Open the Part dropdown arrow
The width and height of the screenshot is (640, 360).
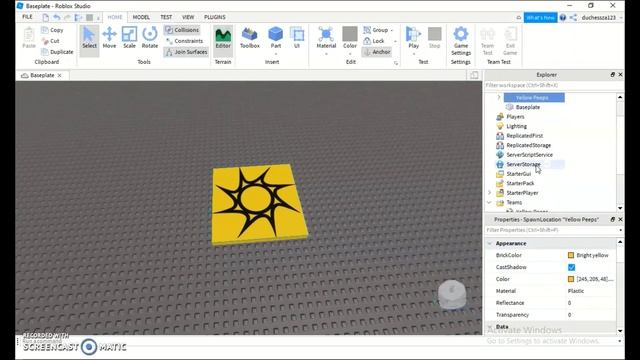276,54
